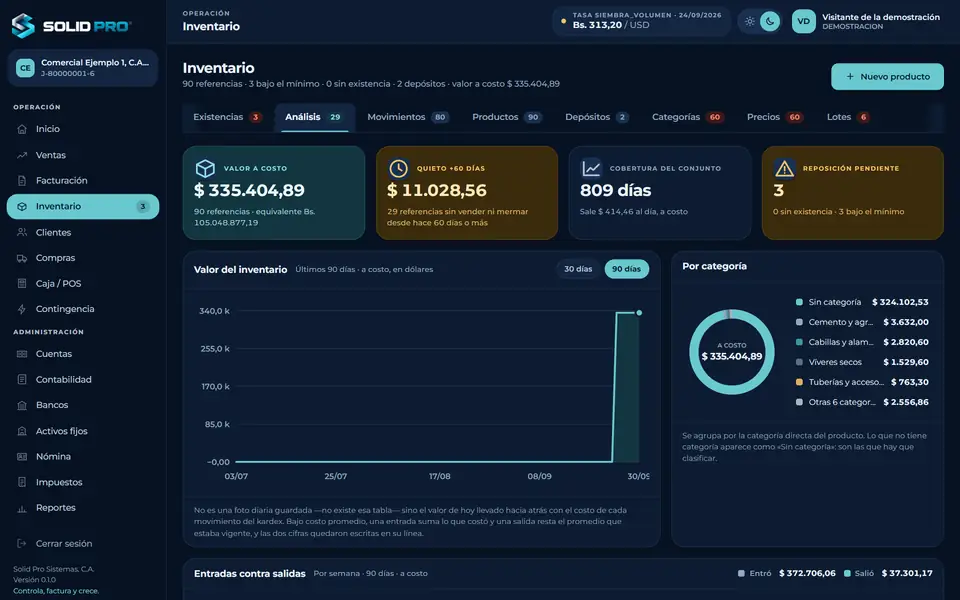The width and height of the screenshot is (960, 600).
Task: Click the Víveres secos $ 1.529,60 row
Action: click(x=862, y=362)
